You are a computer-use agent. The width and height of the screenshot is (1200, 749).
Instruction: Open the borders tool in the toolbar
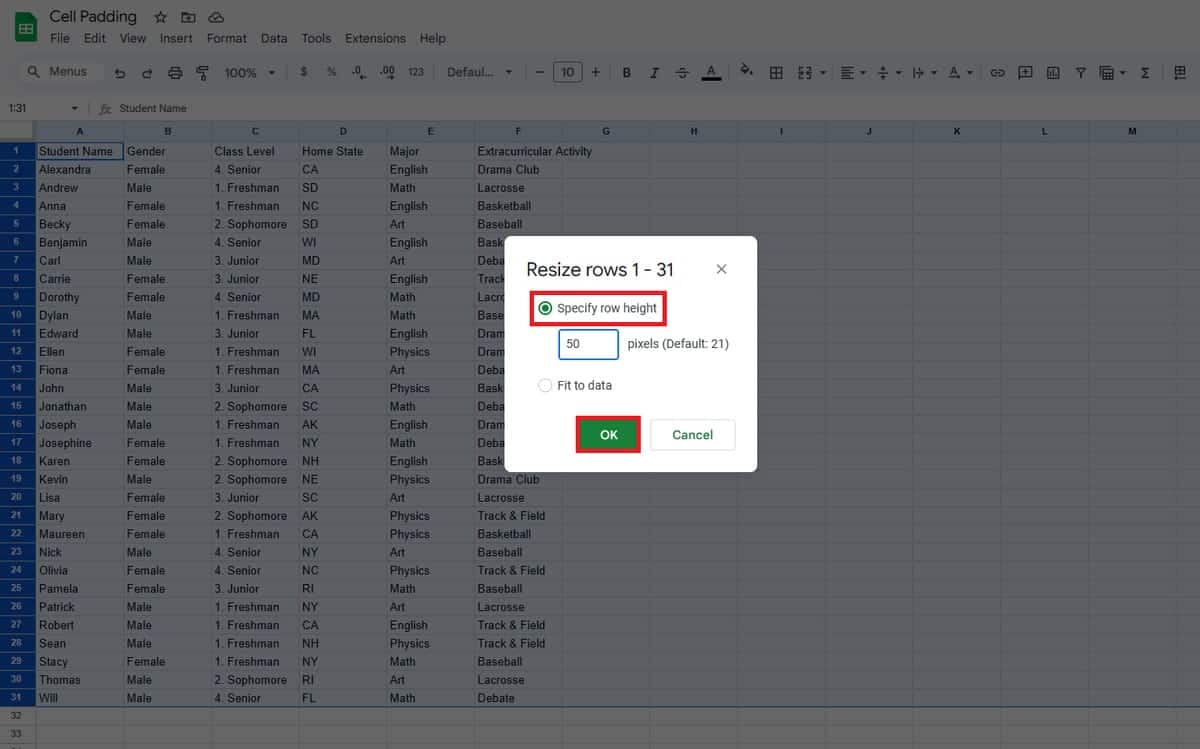(776, 72)
